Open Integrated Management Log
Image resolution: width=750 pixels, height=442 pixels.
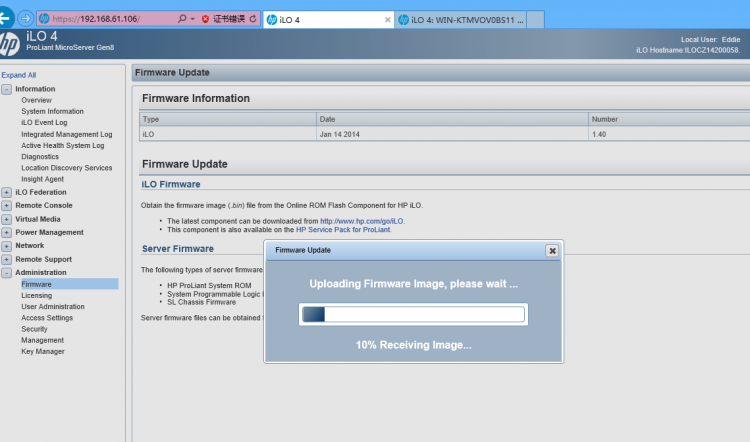(x=66, y=134)
